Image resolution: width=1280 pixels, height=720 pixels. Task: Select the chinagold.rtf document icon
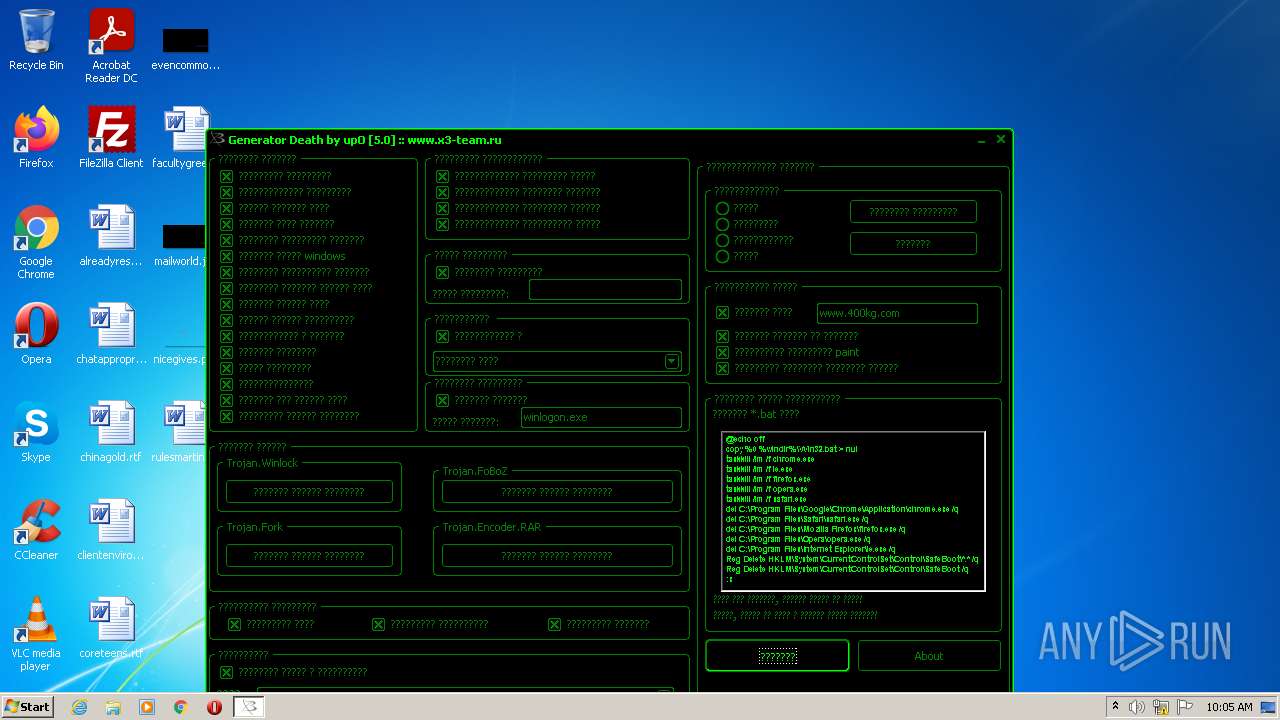111,432
